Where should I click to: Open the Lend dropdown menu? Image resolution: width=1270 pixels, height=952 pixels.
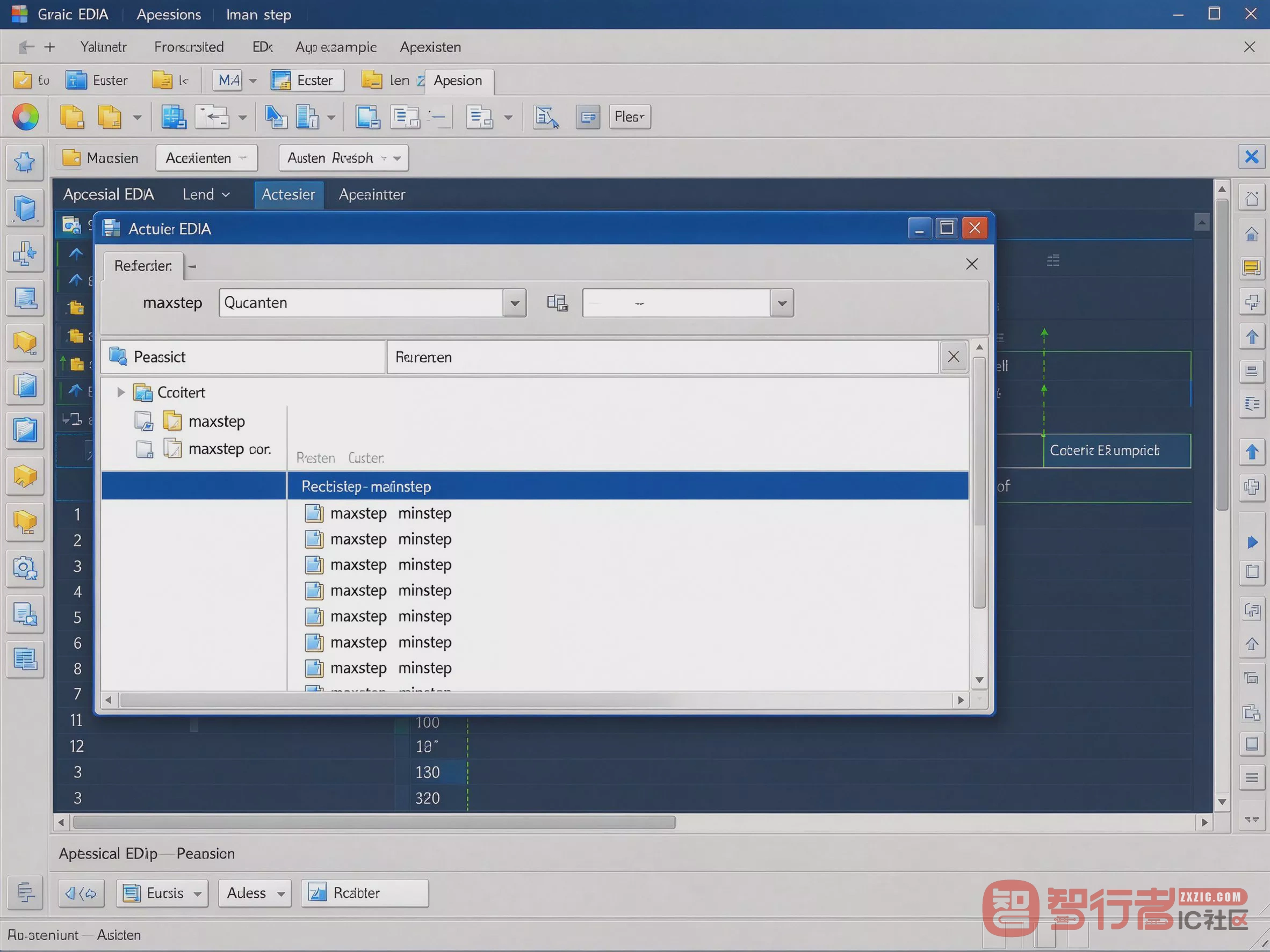pos(206,194)
